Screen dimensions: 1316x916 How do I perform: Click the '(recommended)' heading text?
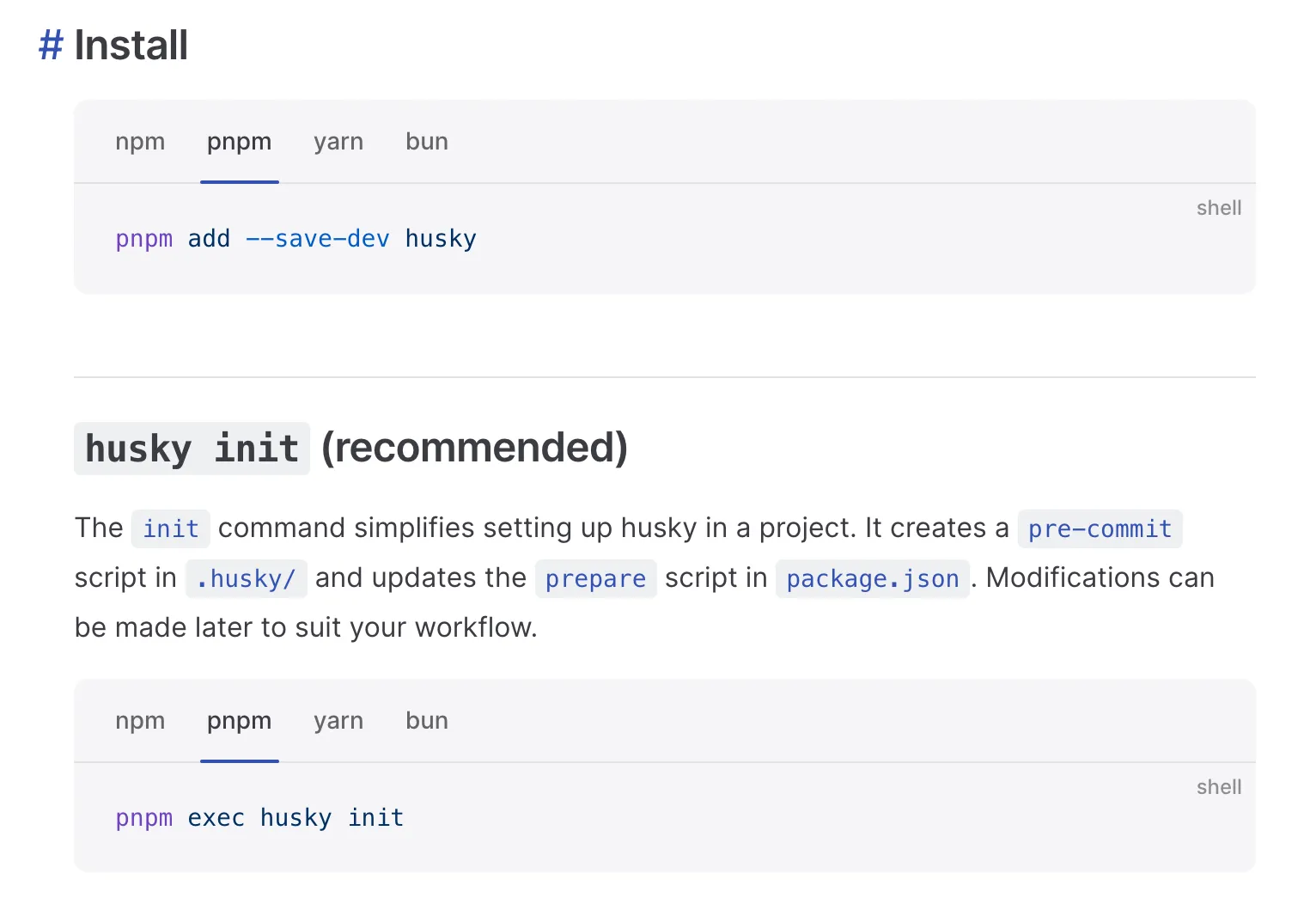[x=474, y=448]
